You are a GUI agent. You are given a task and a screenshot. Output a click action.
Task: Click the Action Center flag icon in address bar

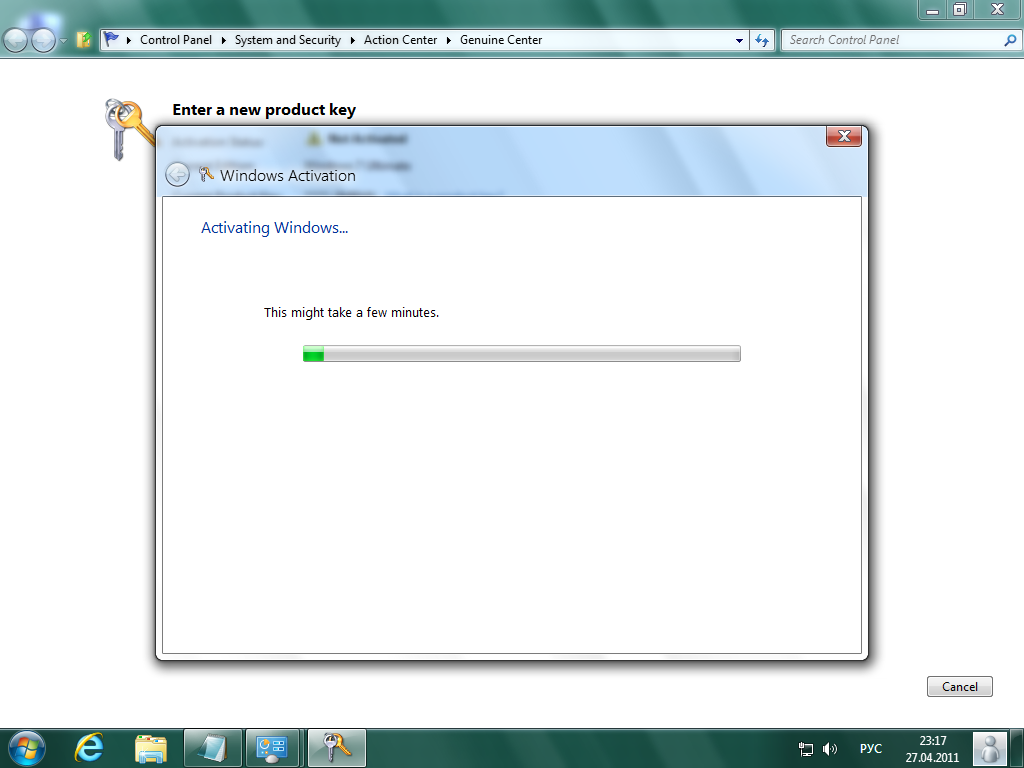pos(112,40)
